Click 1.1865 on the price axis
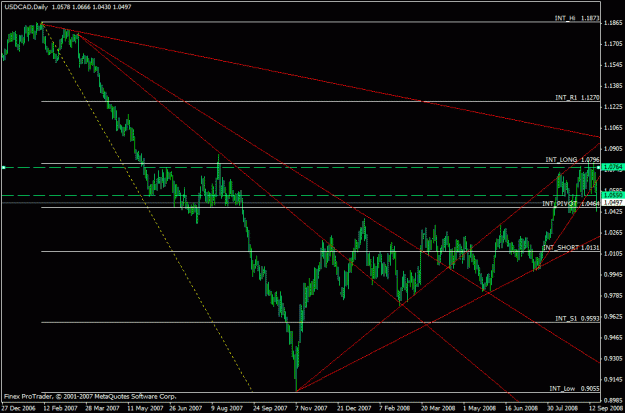The width and height of the screenshot is (625, 413). coord(613,22)
